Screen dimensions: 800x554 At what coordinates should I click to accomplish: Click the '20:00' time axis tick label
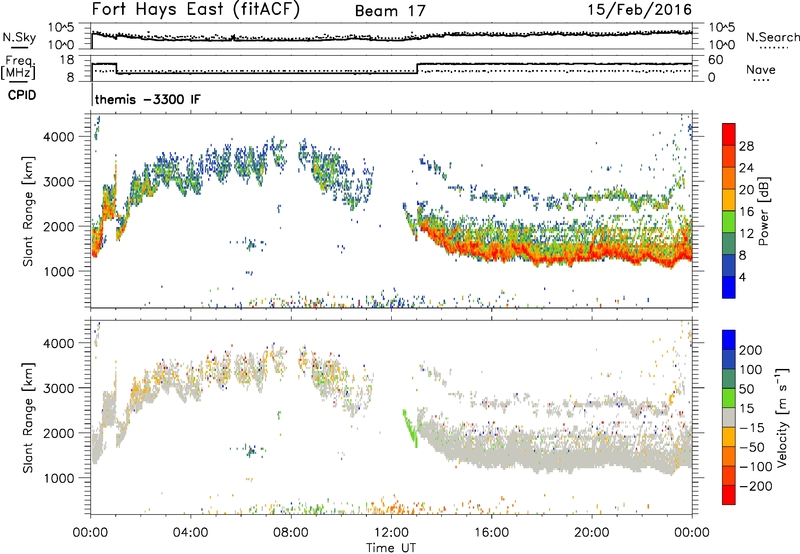[592, 533]
